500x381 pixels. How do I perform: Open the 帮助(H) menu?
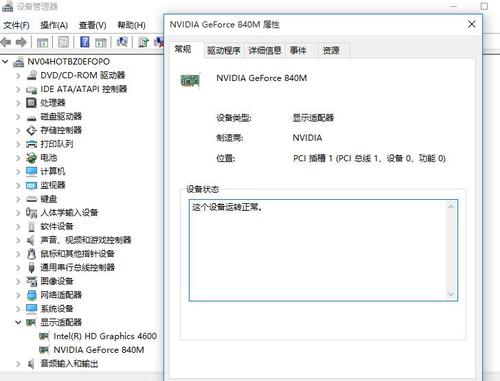tap(131, 25)
